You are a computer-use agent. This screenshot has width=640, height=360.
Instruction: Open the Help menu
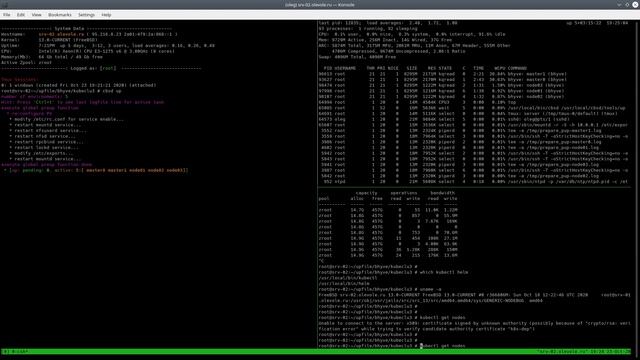(x=106, y=15)
